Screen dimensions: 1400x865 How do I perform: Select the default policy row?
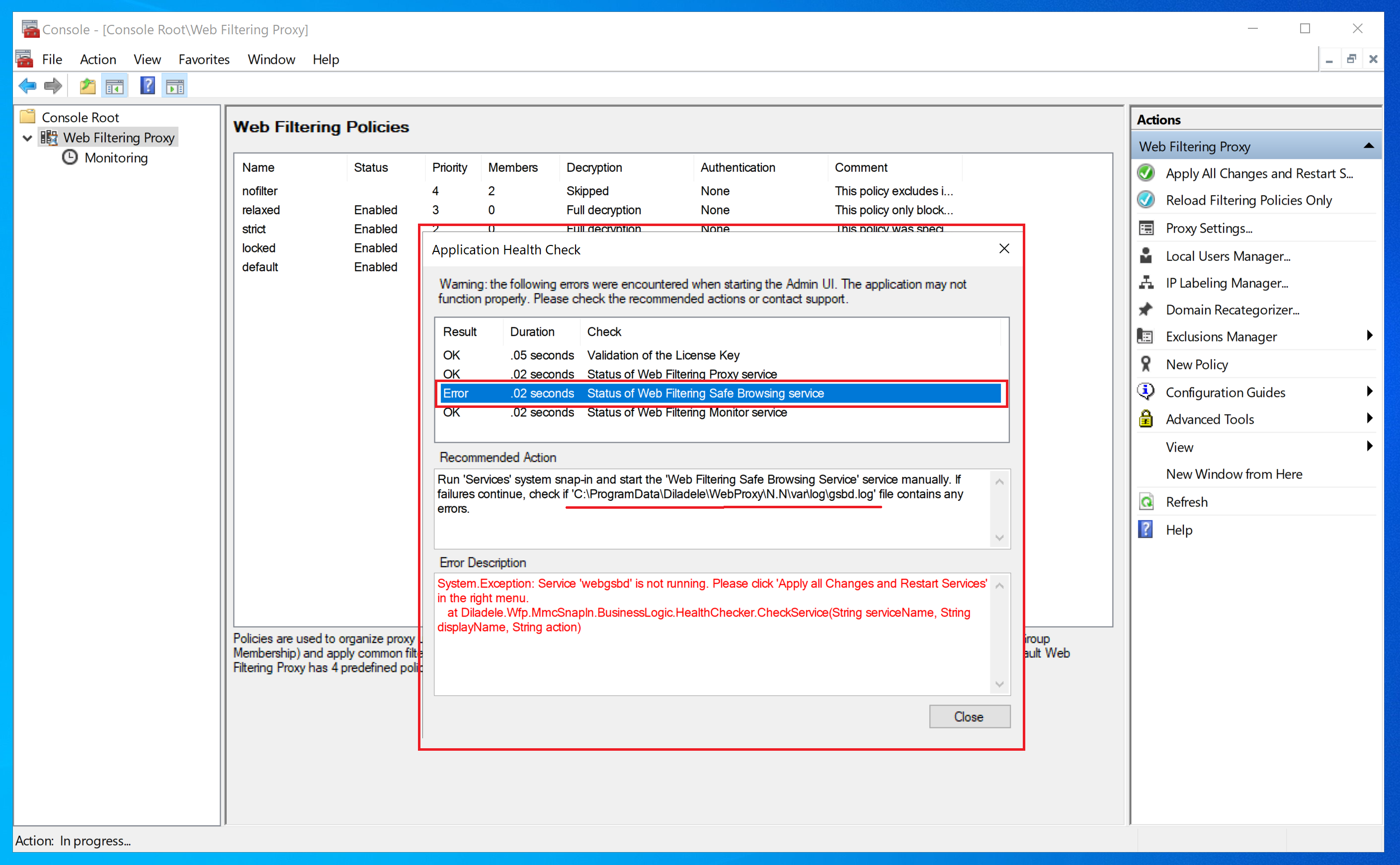pyautogui.click(x=328, y=267)
